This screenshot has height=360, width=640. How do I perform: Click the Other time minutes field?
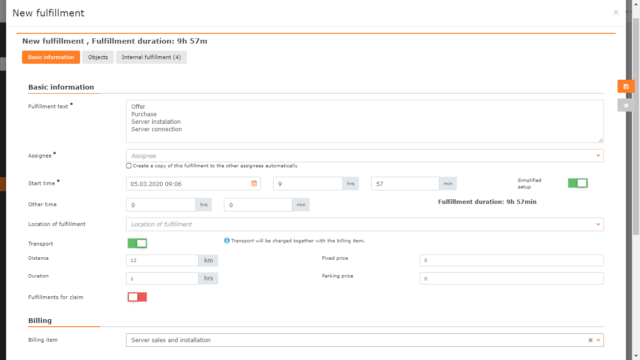click(258, 205)
